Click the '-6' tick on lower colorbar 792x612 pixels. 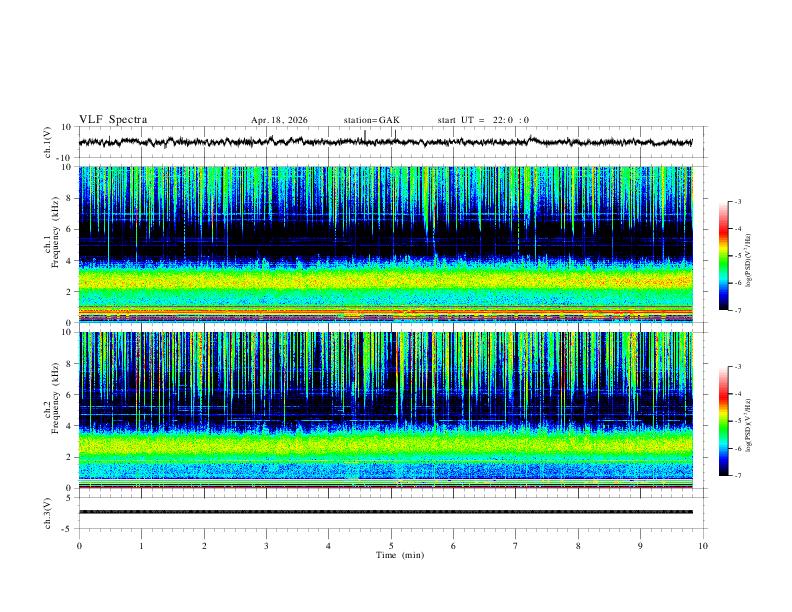click(737, 448)
